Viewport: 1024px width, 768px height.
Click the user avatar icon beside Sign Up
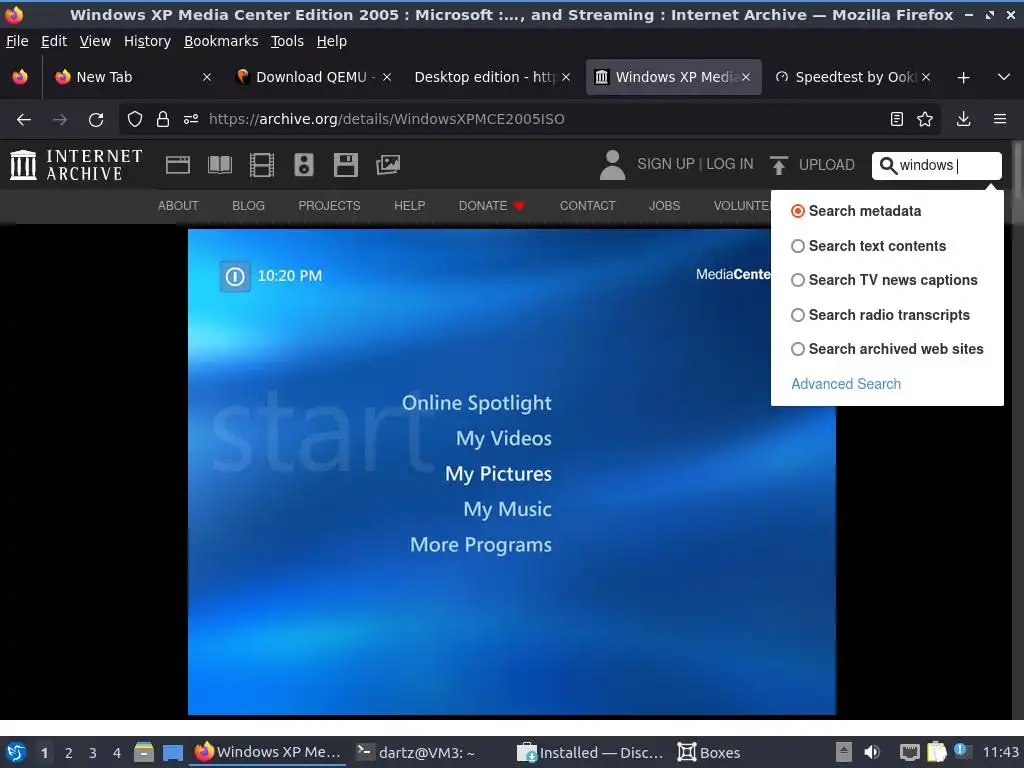click(612, 165)
